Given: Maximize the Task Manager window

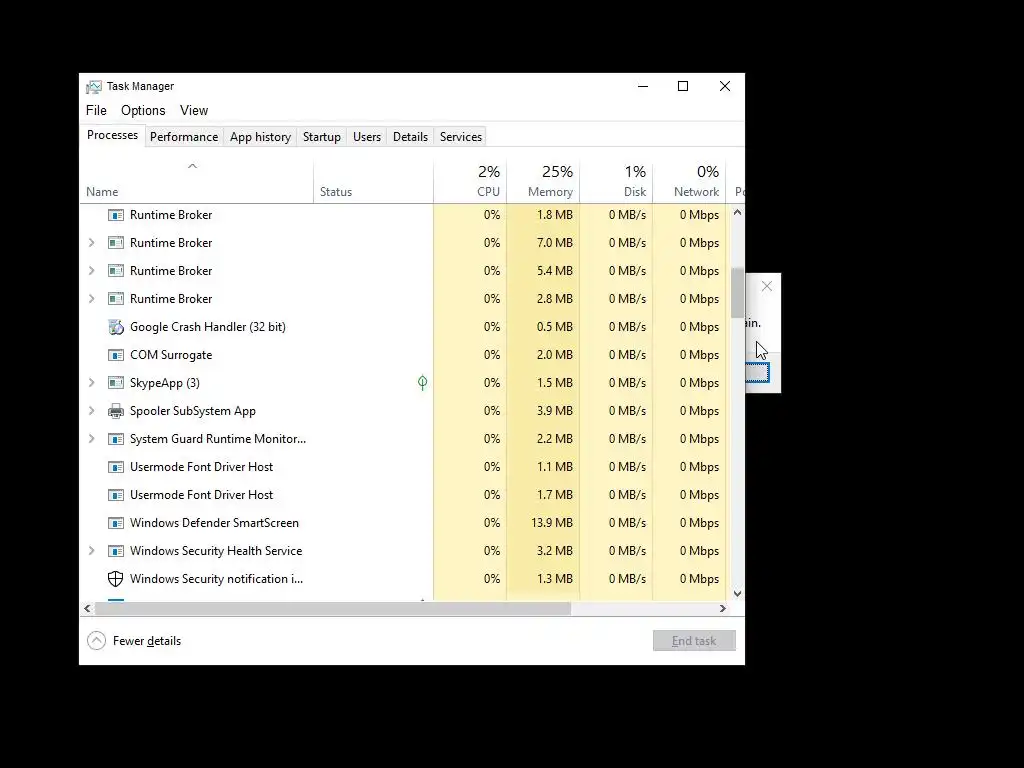Looking at the screenshot, I should point(683,86).
